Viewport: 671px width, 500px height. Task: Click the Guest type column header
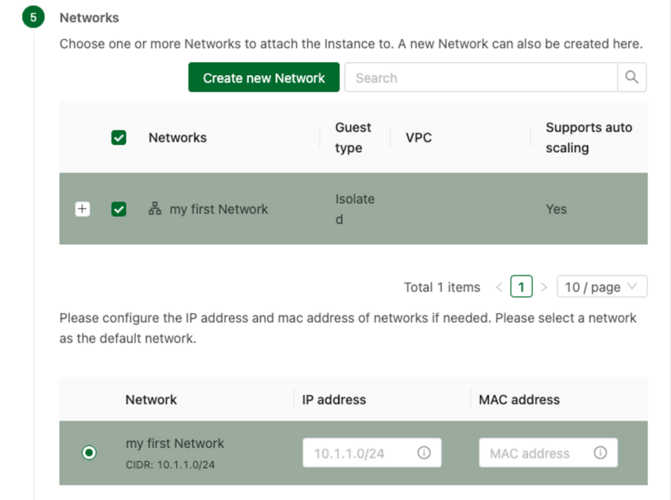click(353, 137)
